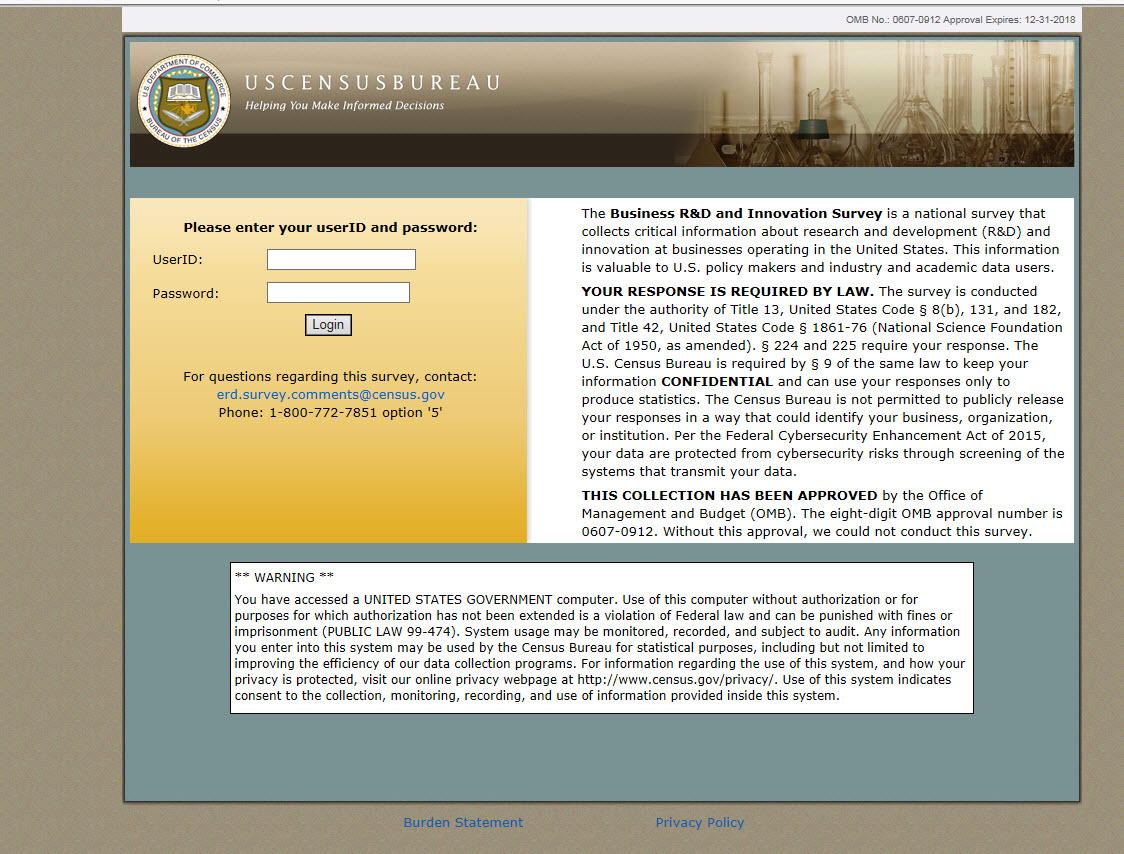Open the Privacy Policy link
The image size is (1124, 854).
click(x=700, y=822)
